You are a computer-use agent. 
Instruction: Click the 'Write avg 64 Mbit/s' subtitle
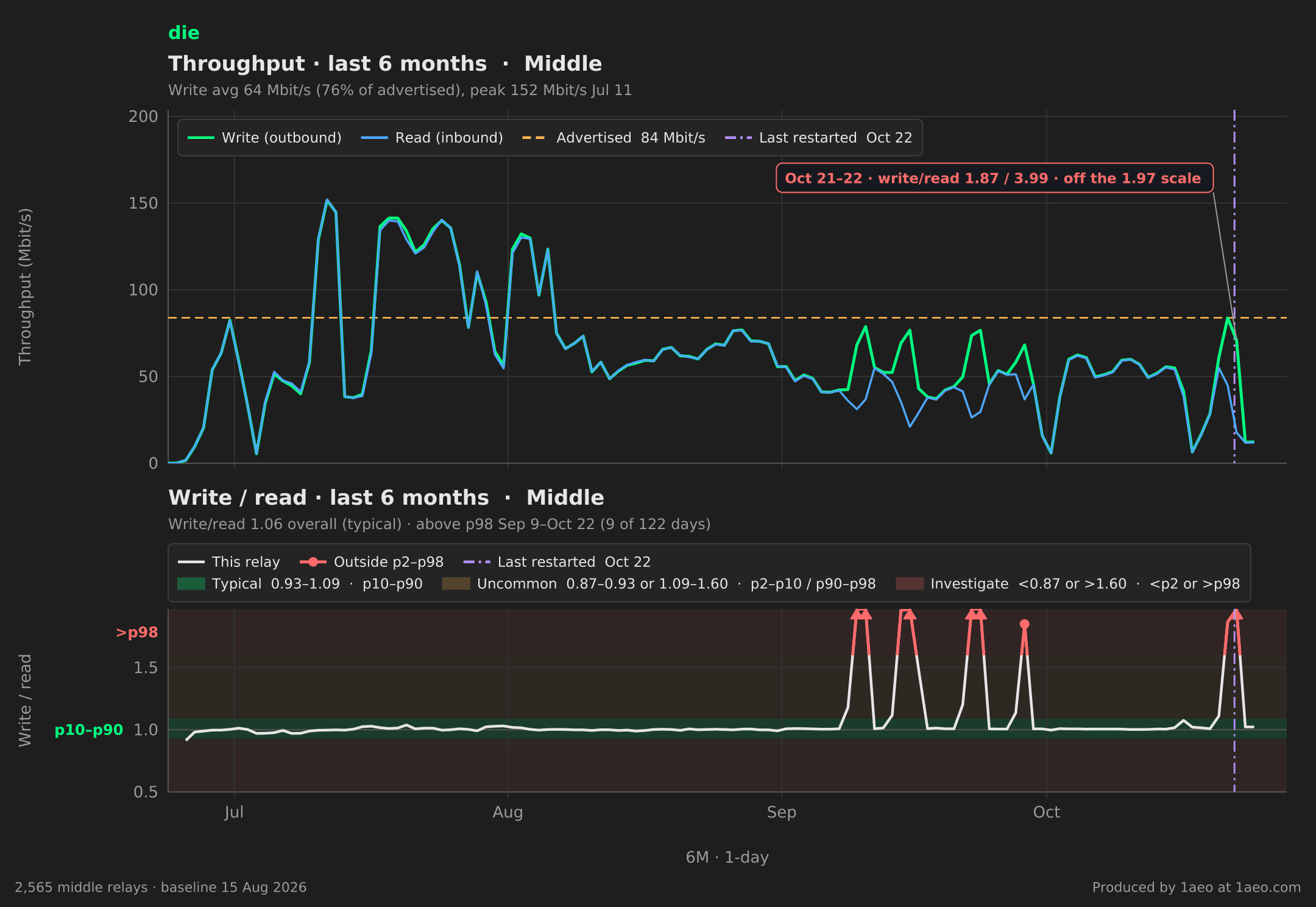[400, 90]
